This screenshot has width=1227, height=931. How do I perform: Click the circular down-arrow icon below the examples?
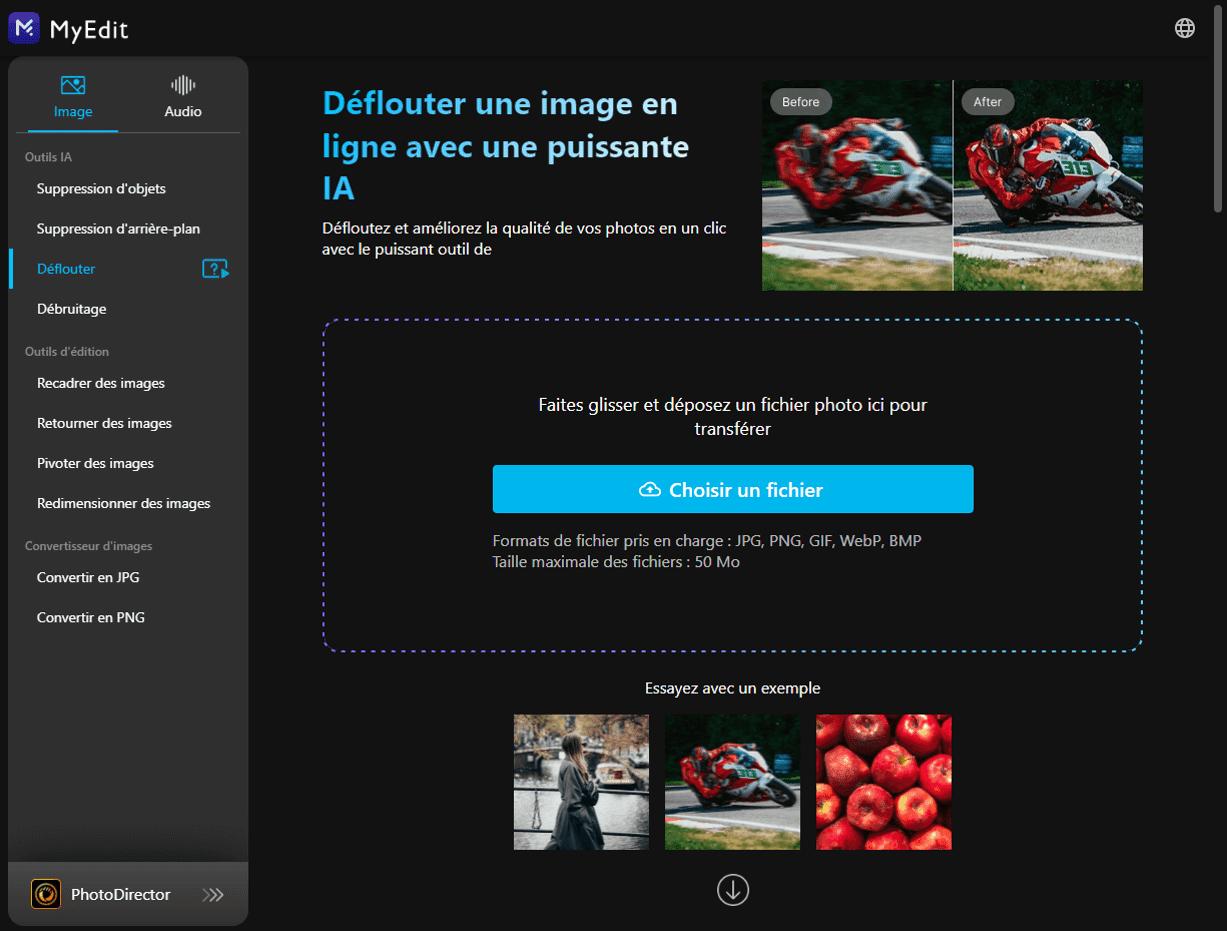(x=733, y=889)
